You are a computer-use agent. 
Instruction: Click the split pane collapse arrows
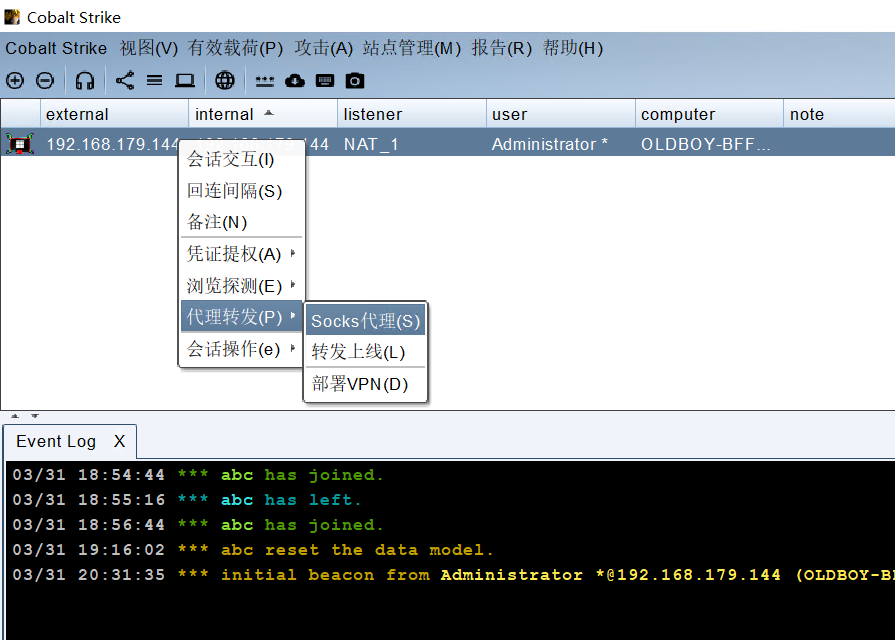25,416
